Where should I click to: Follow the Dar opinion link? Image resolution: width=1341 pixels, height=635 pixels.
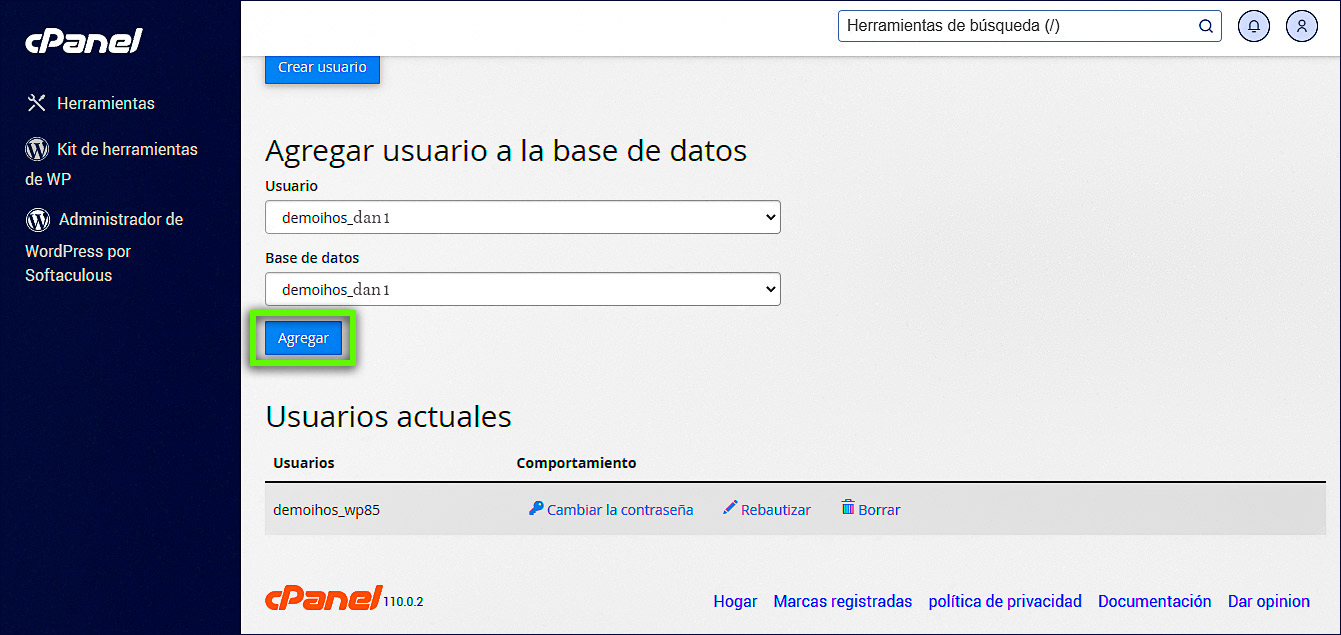pos(1268,601)
